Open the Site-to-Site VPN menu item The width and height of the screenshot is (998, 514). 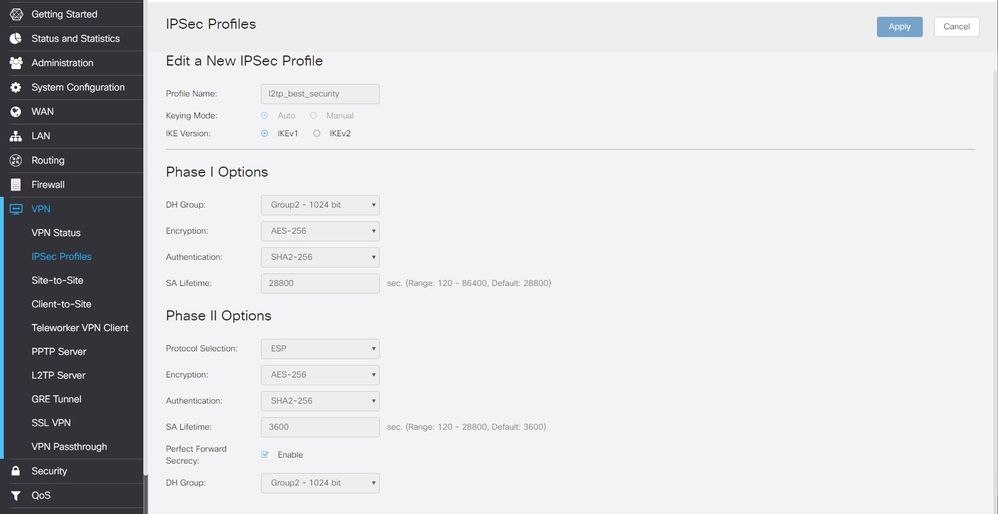coord(57,280)
